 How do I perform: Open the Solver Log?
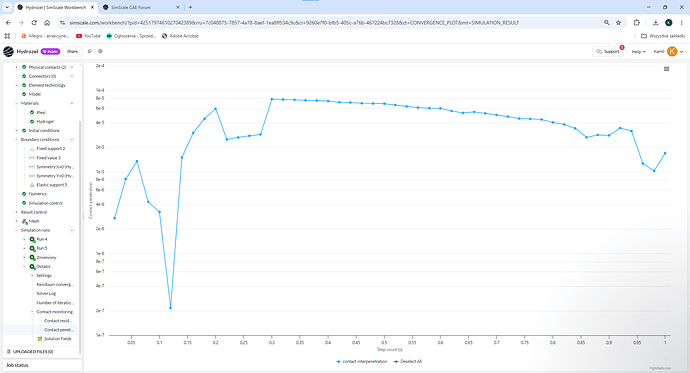46,293
